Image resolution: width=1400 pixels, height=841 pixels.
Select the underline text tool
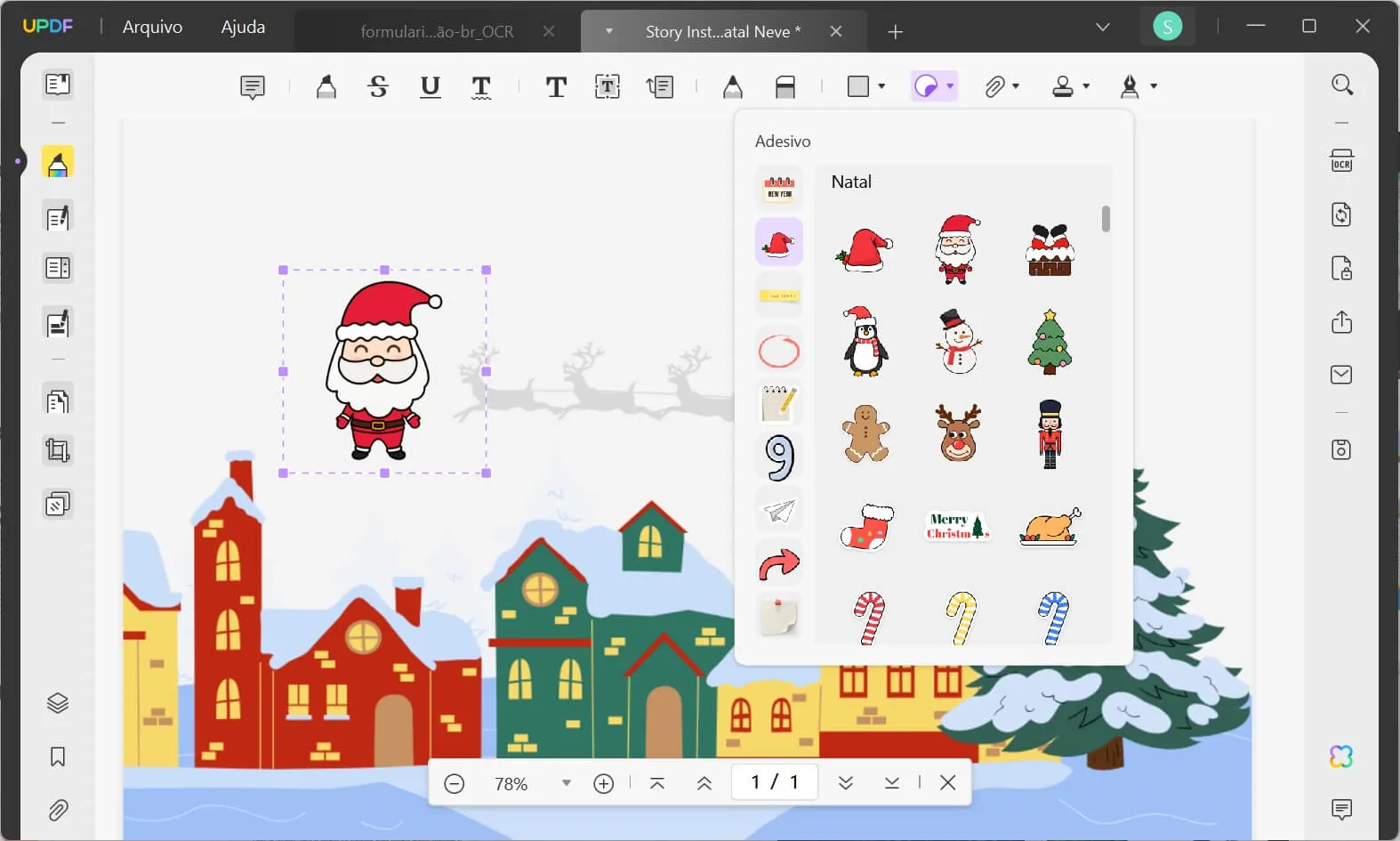coord(430,87)
